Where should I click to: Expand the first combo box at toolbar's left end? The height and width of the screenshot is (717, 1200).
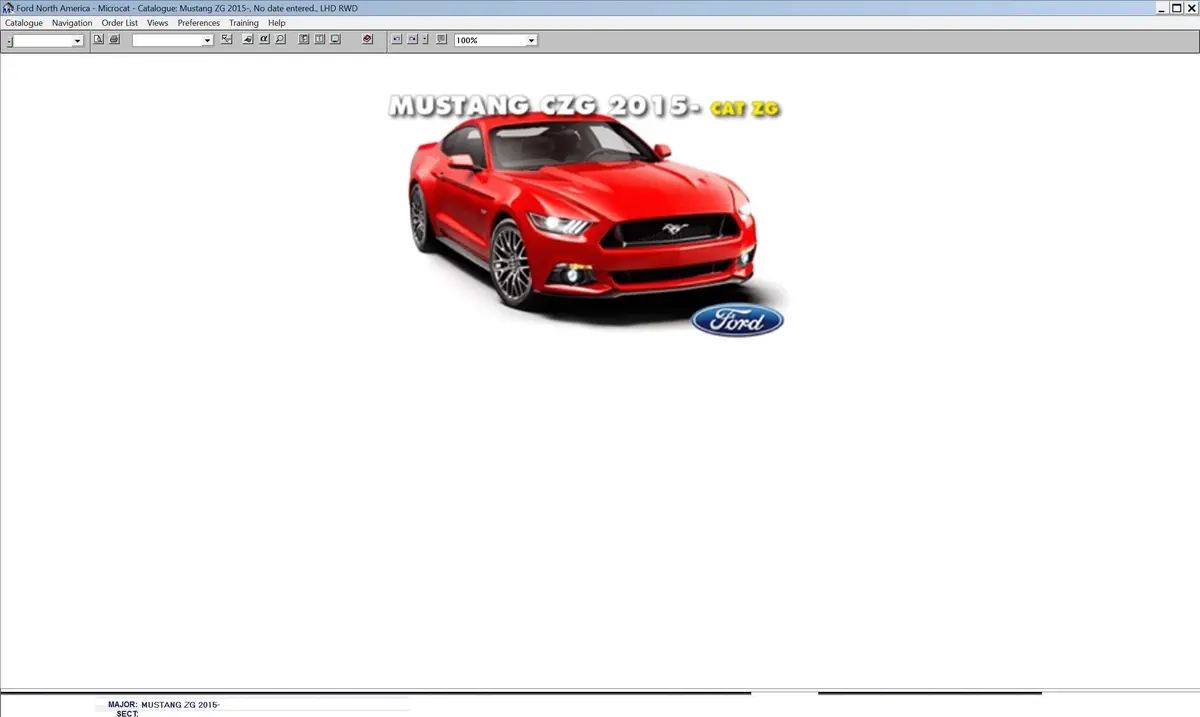pyautogui.click(x=77, y=41)
